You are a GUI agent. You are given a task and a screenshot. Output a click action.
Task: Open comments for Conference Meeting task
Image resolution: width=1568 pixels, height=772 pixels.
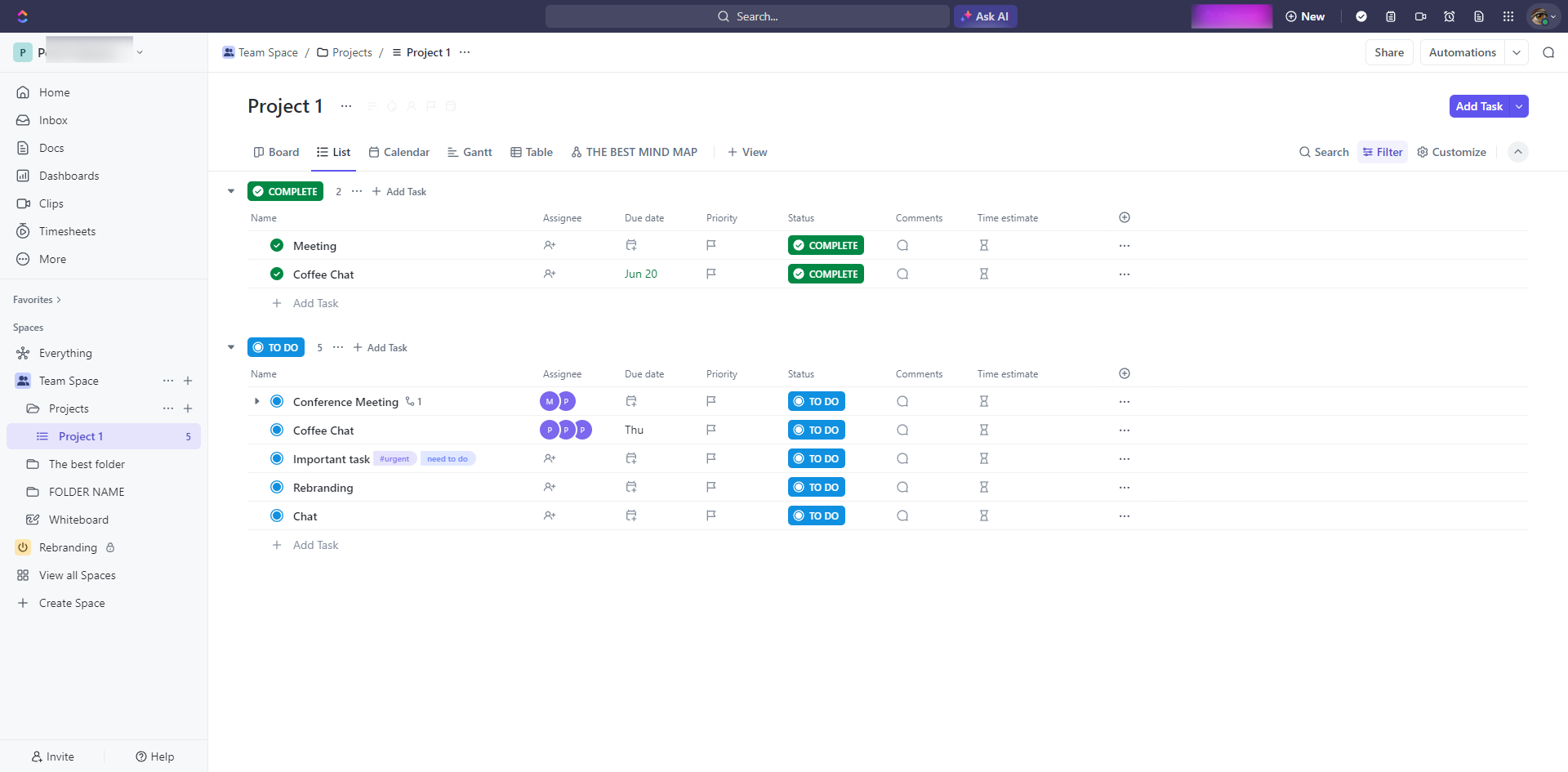click(902, 401)
